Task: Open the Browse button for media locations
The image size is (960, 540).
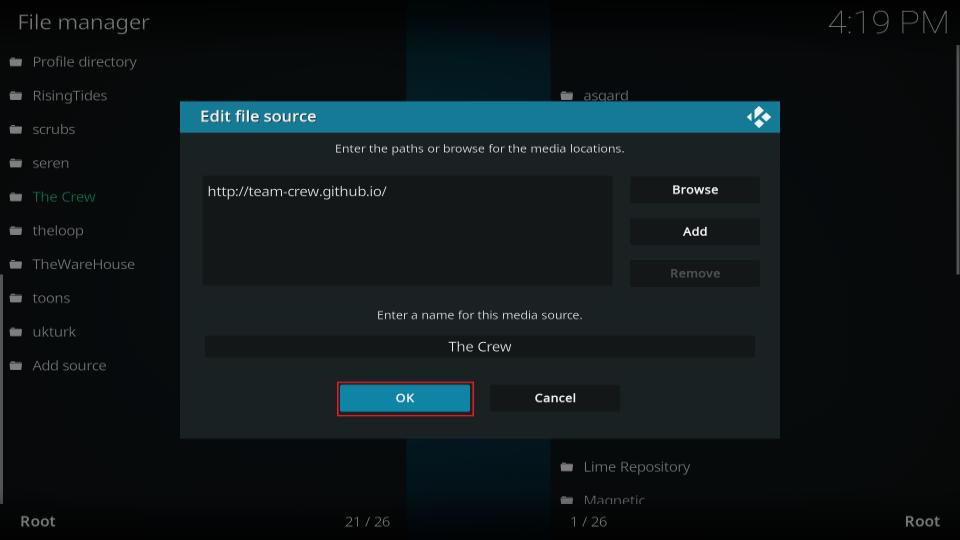Action: tap(695, 190)
